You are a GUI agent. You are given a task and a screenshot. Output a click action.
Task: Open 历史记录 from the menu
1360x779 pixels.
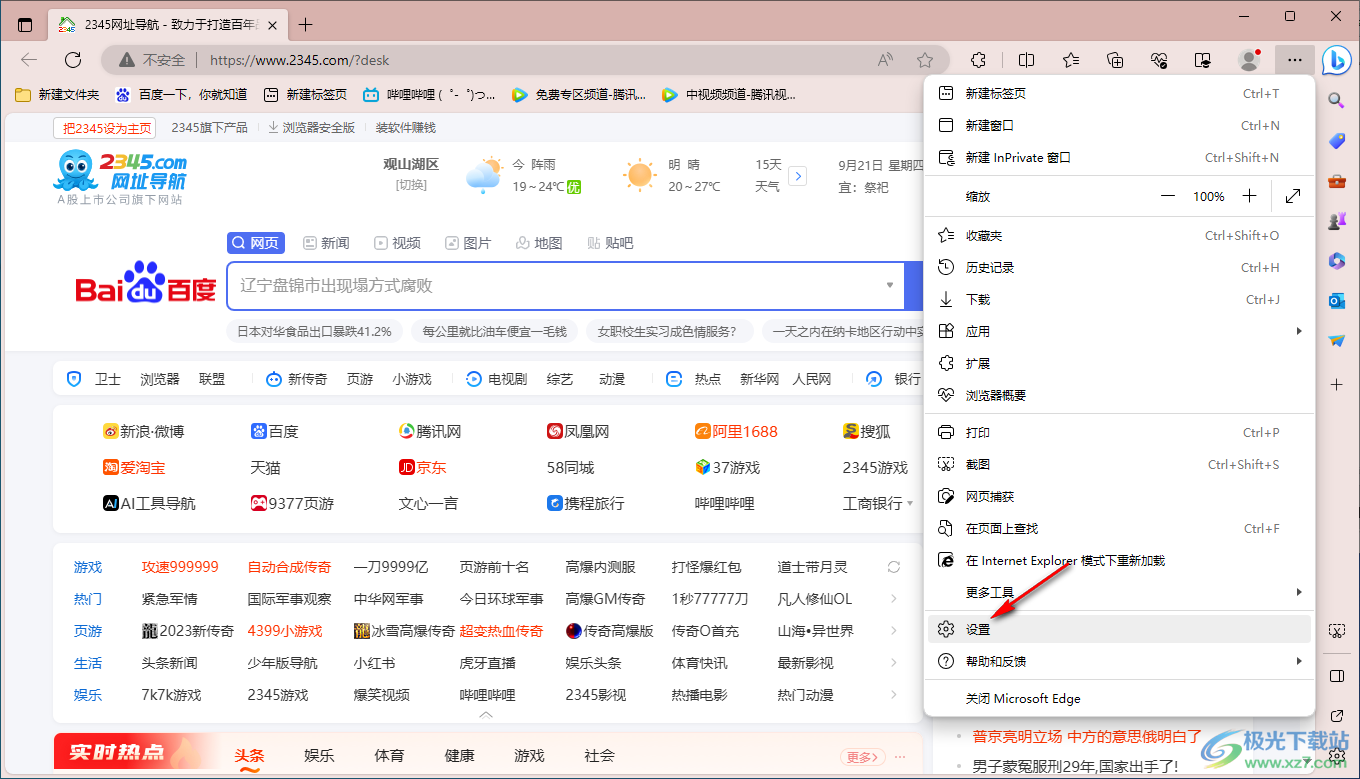point(1118,267)
